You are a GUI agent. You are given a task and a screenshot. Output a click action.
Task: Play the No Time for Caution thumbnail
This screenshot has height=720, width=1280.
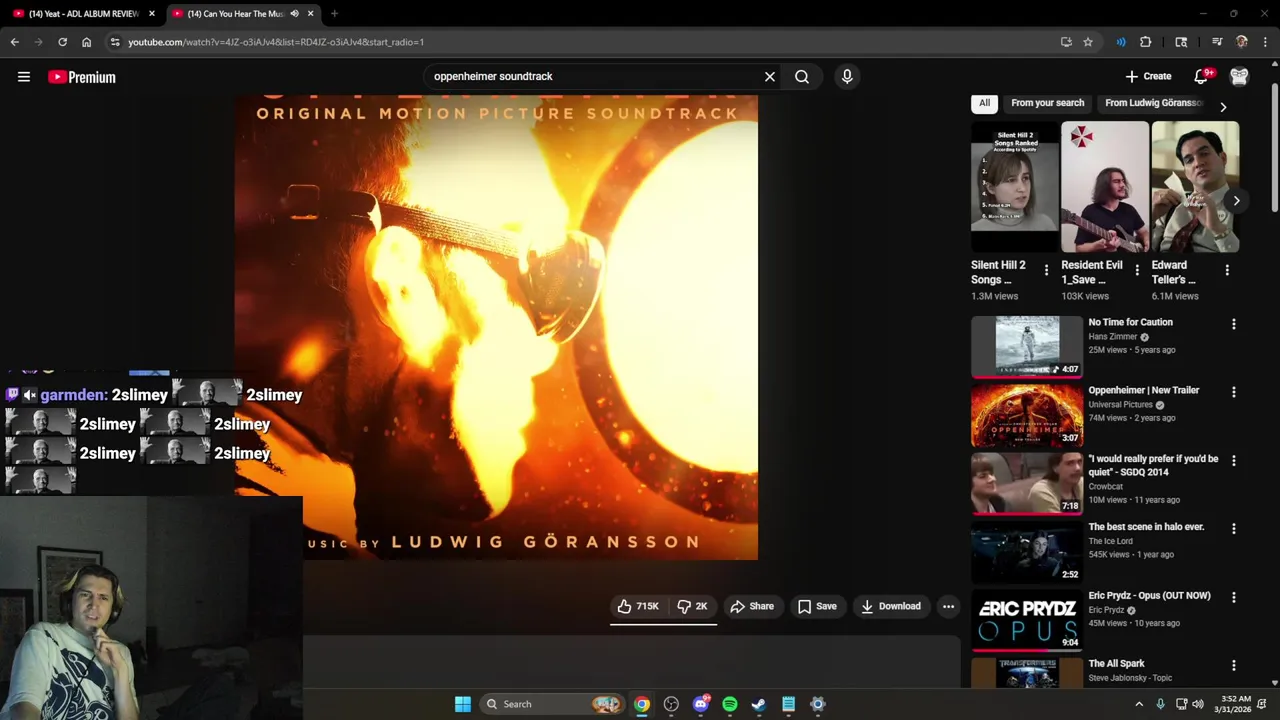tap(1027, 347)
